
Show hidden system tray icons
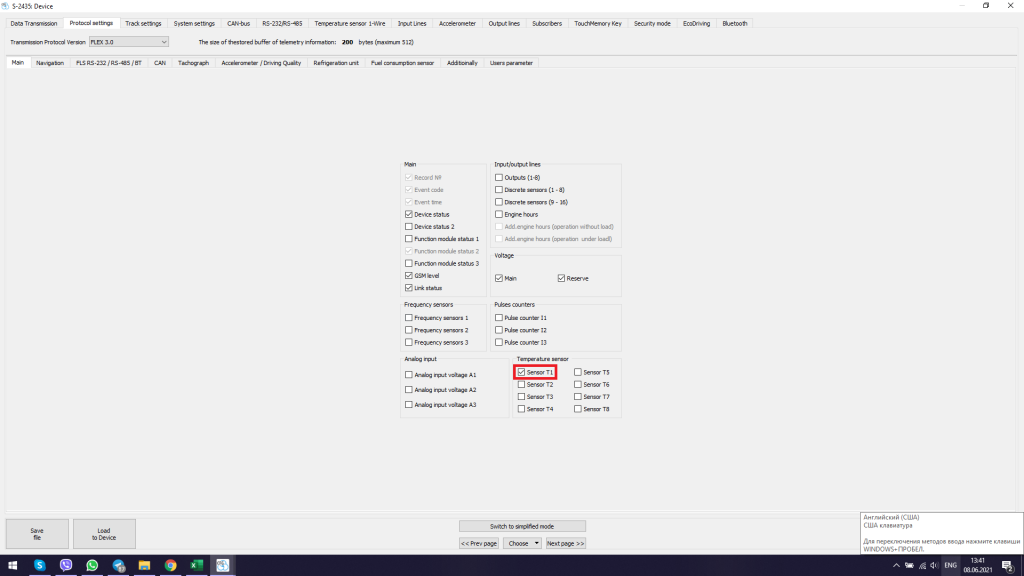pyautogui.click(x=896, y=565)
